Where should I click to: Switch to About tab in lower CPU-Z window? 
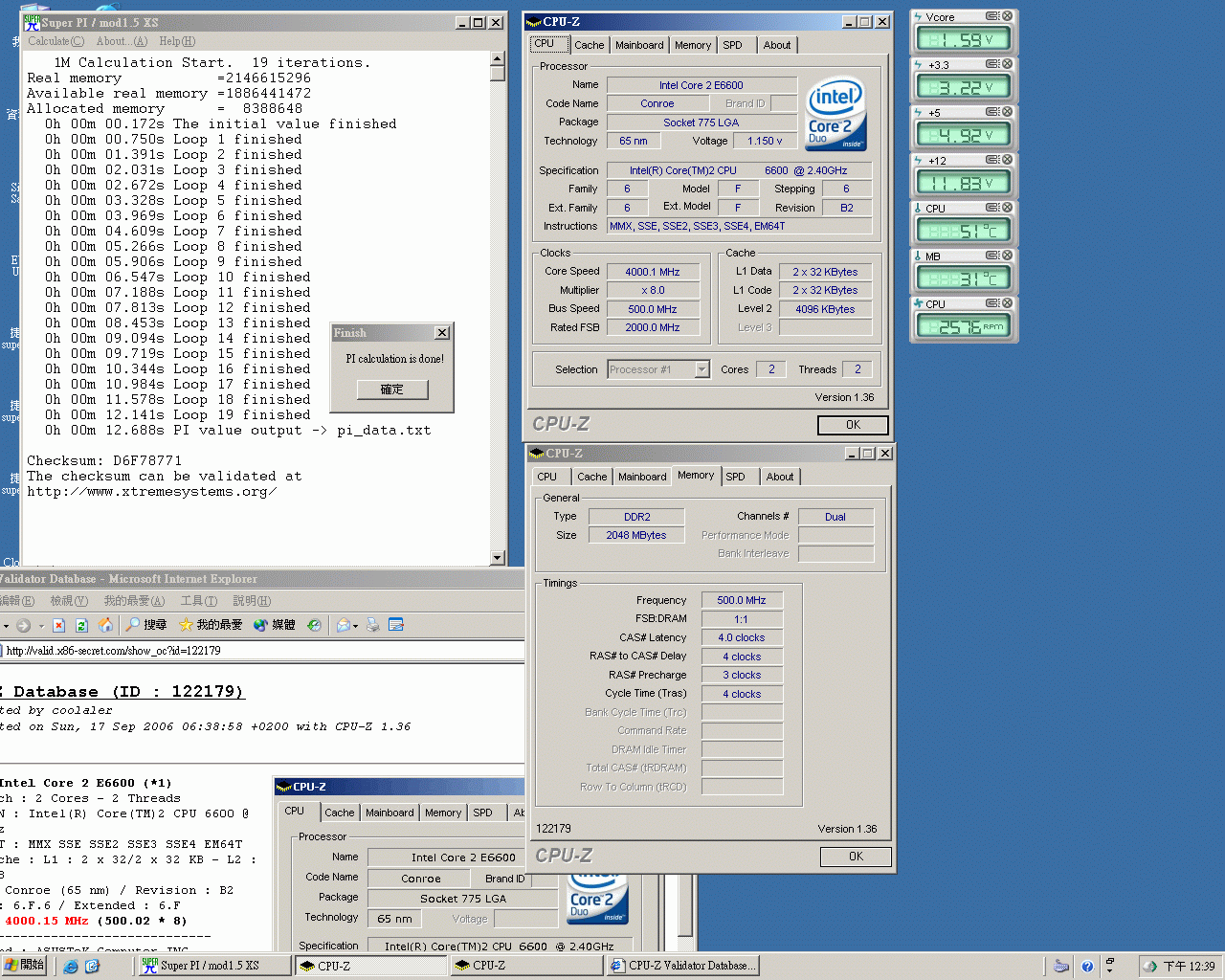(780, 477)
